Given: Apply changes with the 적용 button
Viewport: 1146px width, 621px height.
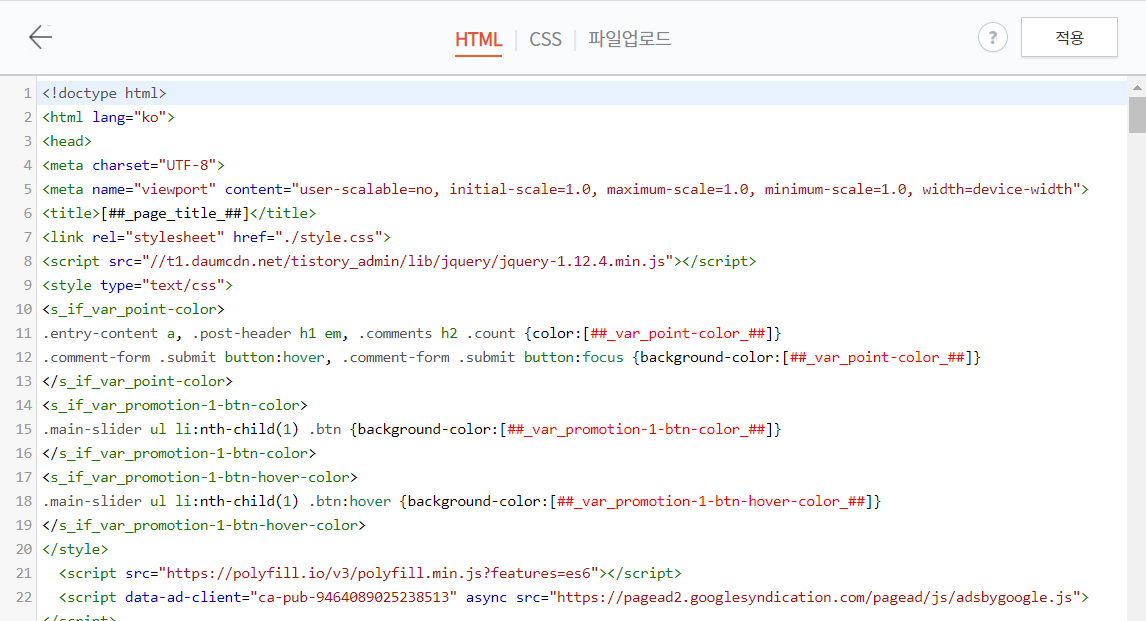Looking at the screenshot, I should point(1069,37).
